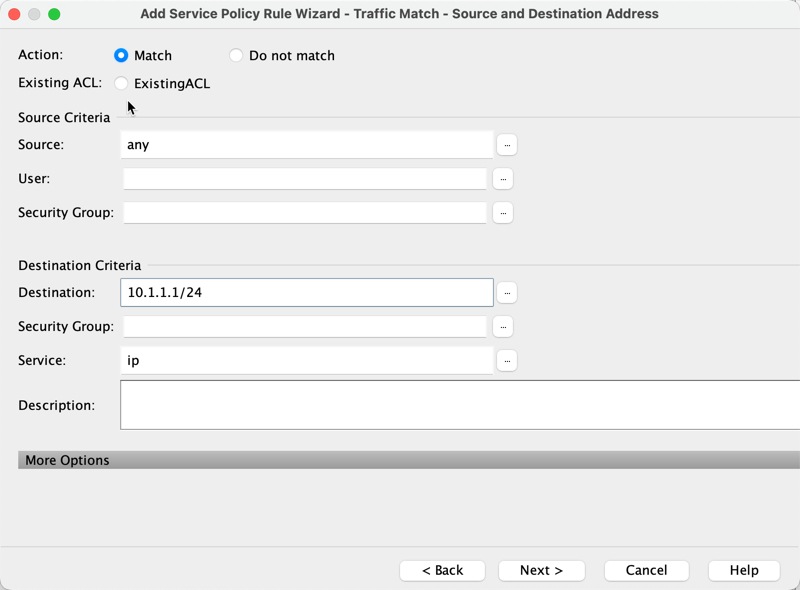The height and width of the screenshot is (590, 800).
Task: Select the Do not match option
Action: 236,56
